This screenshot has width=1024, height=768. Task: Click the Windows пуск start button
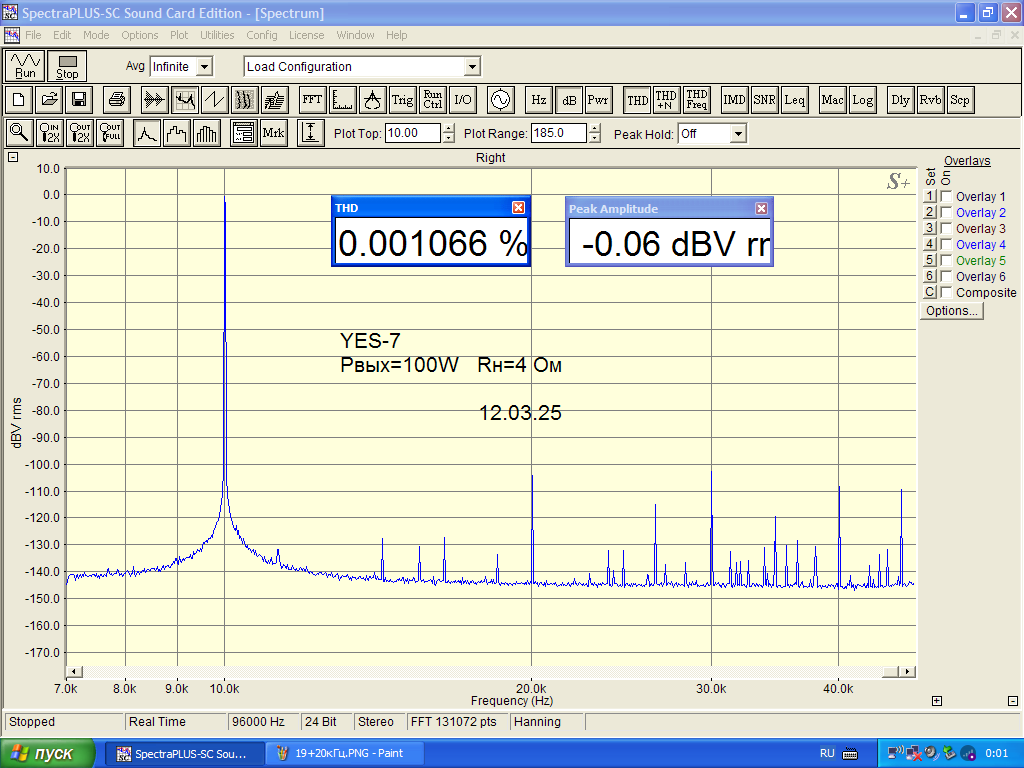(x=48, y=753)
